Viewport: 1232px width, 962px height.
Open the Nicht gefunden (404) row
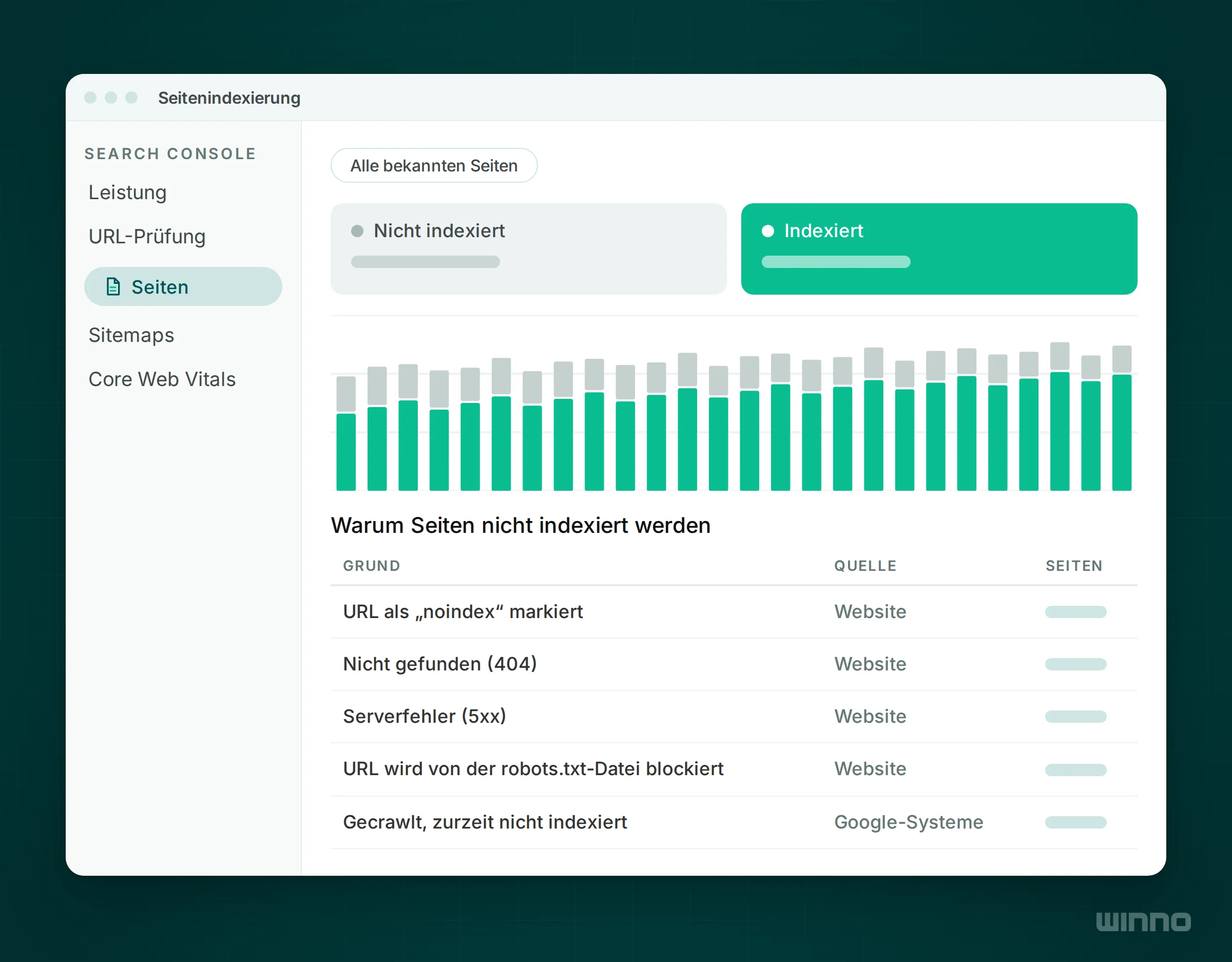click(734, 664)
